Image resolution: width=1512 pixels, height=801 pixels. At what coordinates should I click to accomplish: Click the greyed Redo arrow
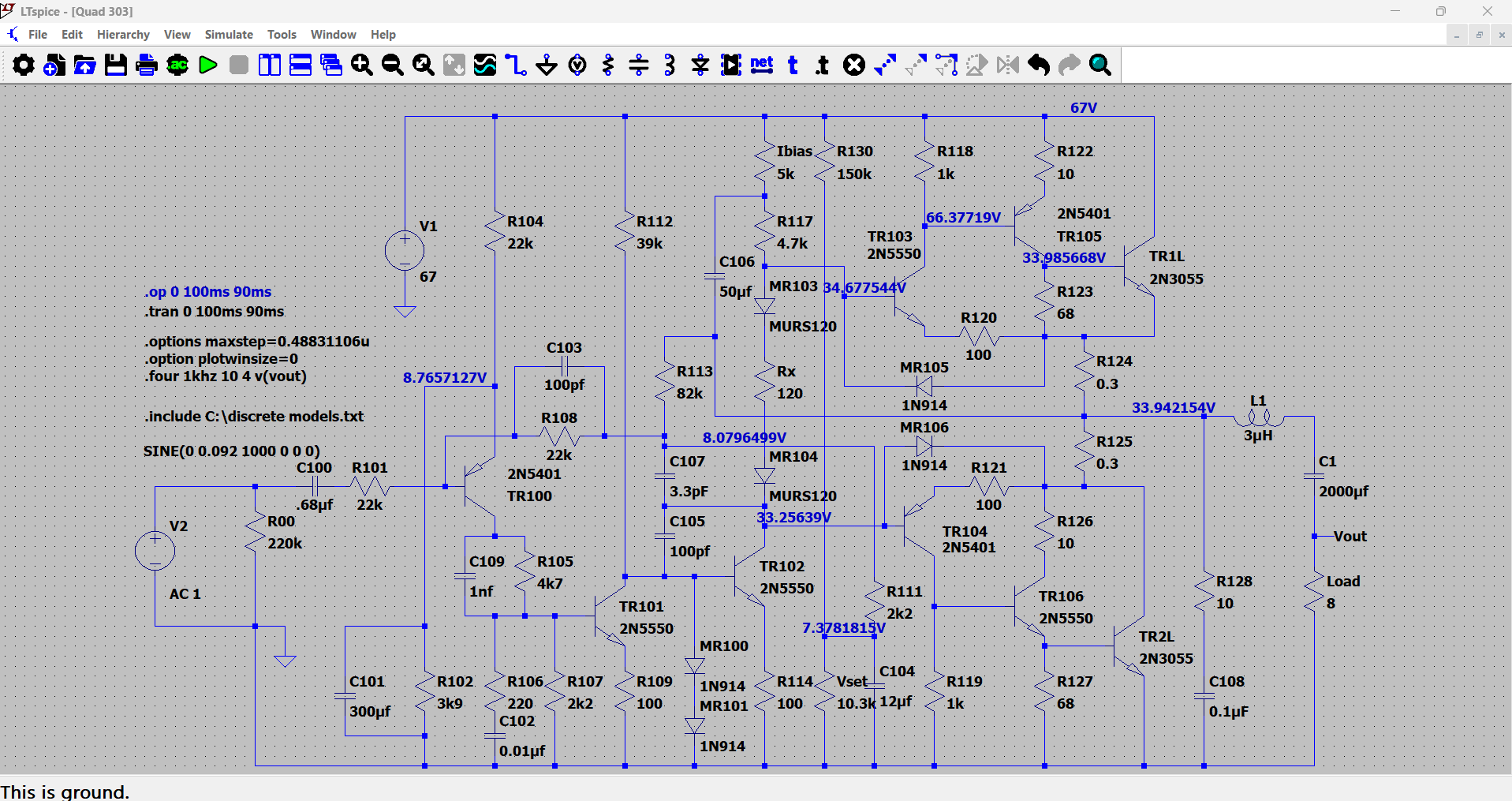1070,65
